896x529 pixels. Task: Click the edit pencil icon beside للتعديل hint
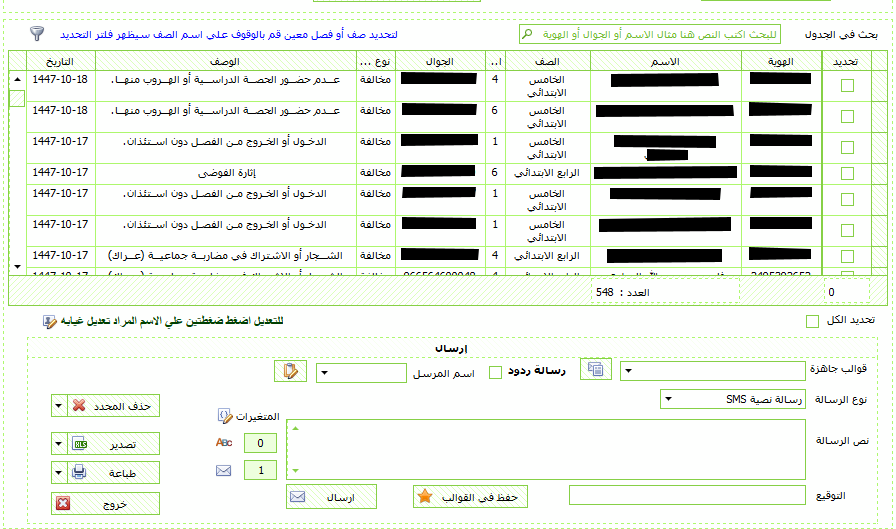coord(50,322)
